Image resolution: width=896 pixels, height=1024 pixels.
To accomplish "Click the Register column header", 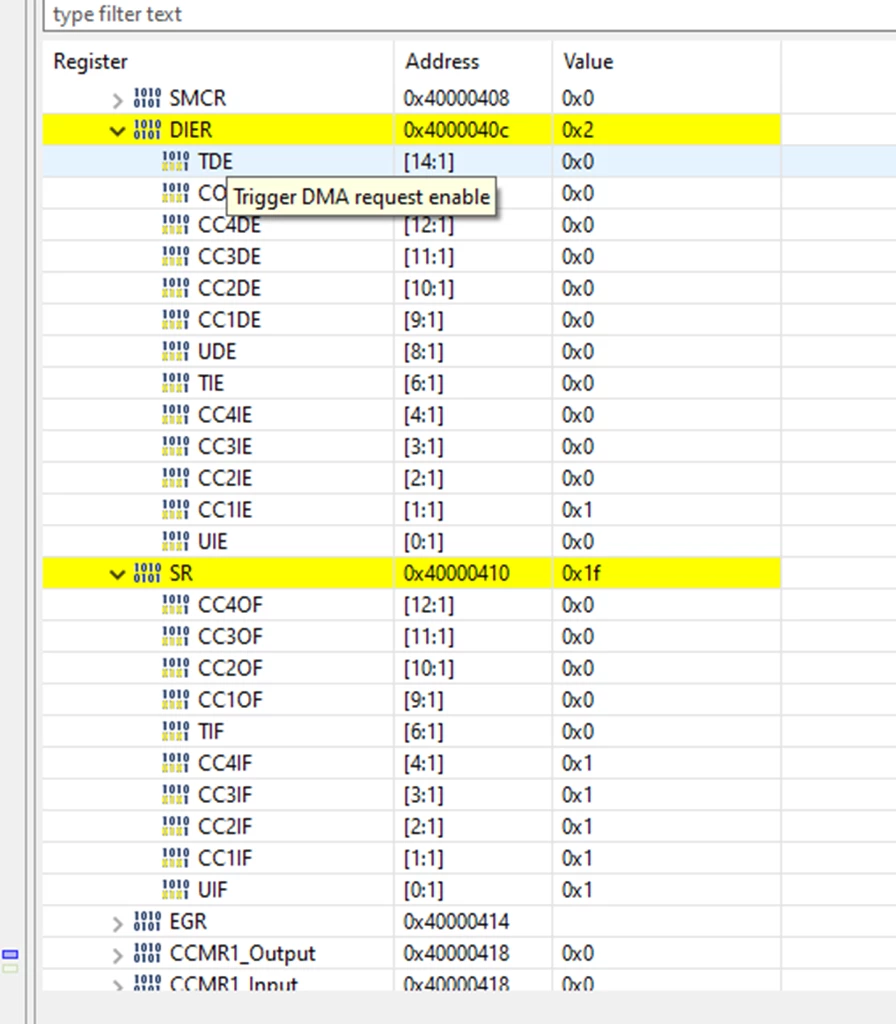I will pos(218,61).
